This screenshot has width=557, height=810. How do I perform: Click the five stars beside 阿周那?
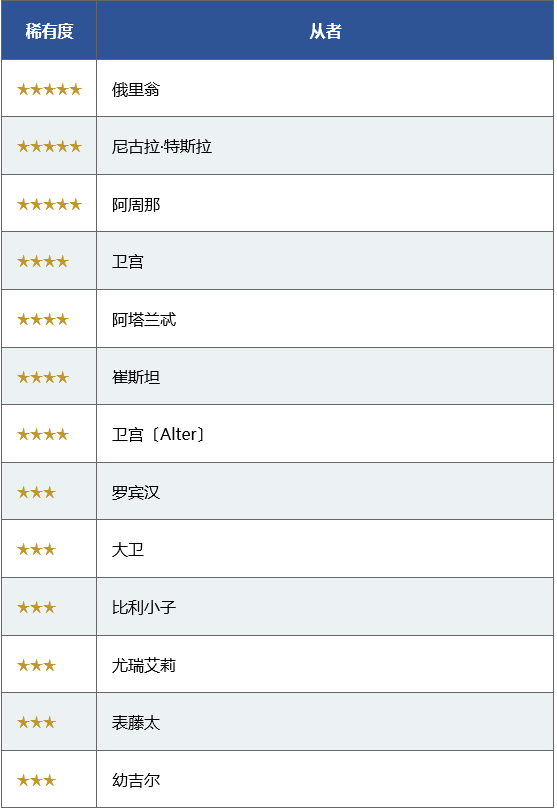(50, 205)
